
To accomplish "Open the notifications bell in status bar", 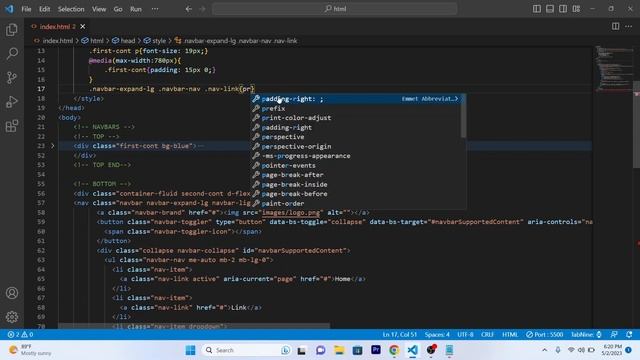I will 629,335.
